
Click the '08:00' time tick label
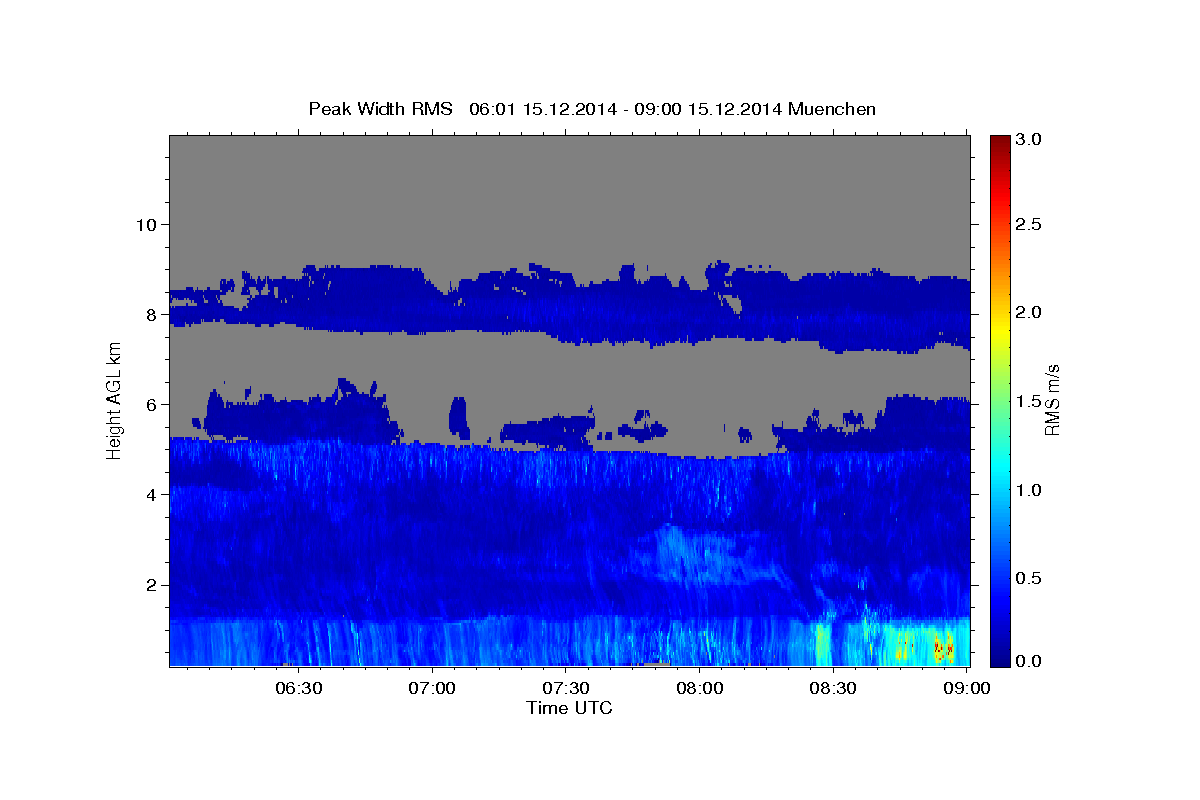click(699, 688)
